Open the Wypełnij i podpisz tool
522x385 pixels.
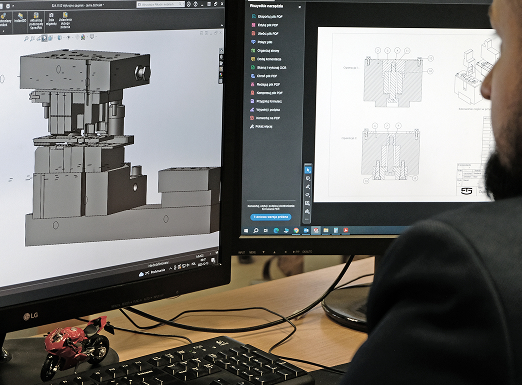pyautogui.click(x=265, y=110)
